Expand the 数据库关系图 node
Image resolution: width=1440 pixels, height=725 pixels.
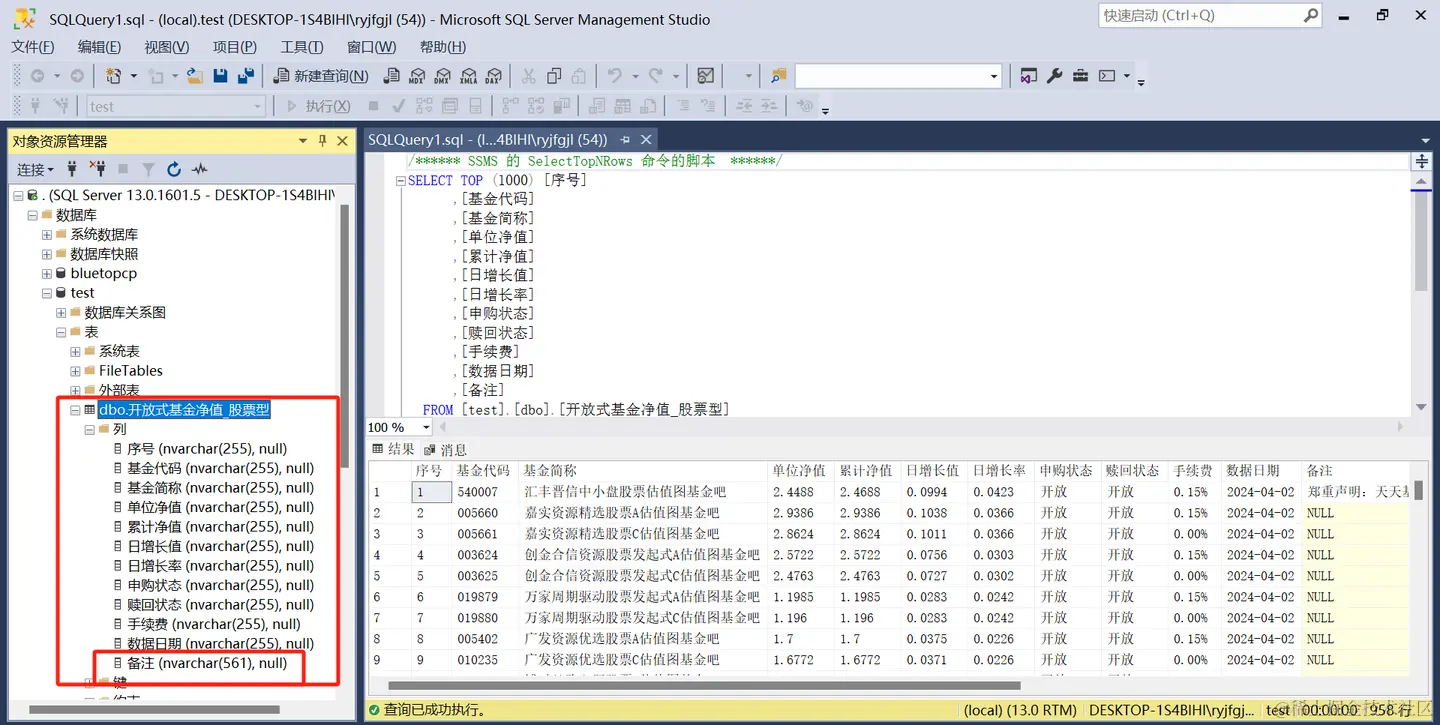click(61, 313)
